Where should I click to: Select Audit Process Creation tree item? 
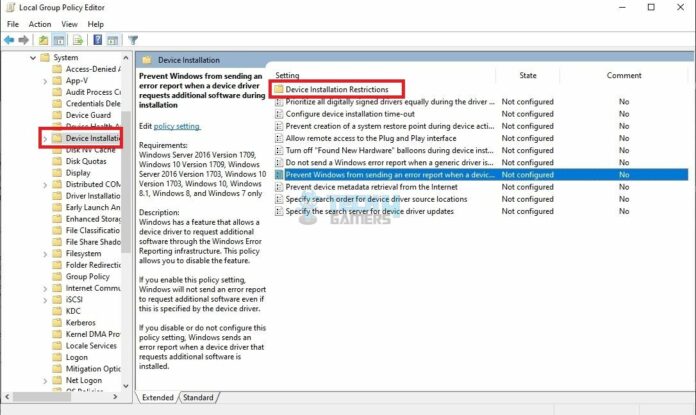tap(93, 92)
